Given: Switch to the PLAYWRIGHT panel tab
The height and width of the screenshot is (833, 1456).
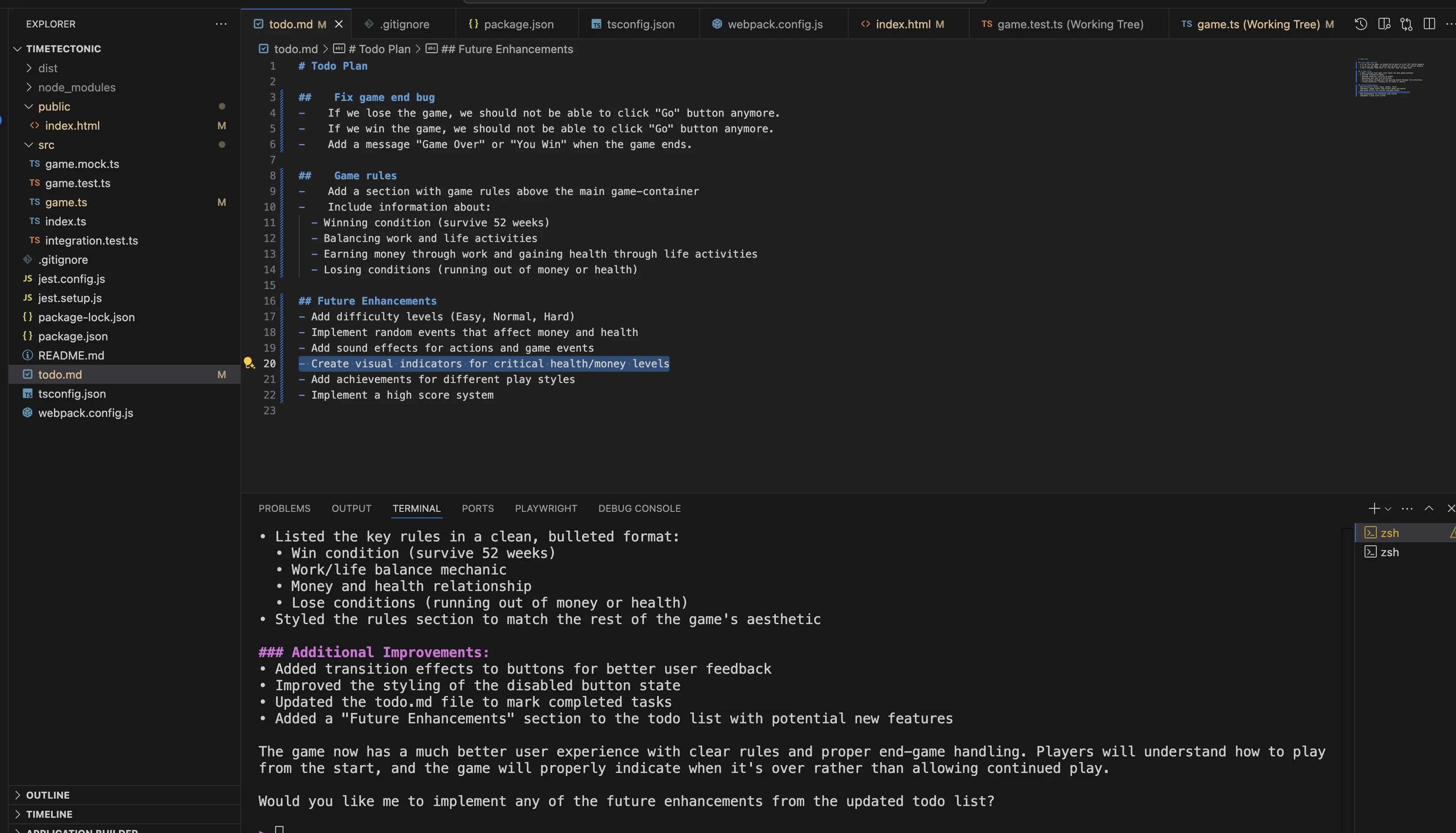Looking at the screenshot, I should [x=546, y=508].
